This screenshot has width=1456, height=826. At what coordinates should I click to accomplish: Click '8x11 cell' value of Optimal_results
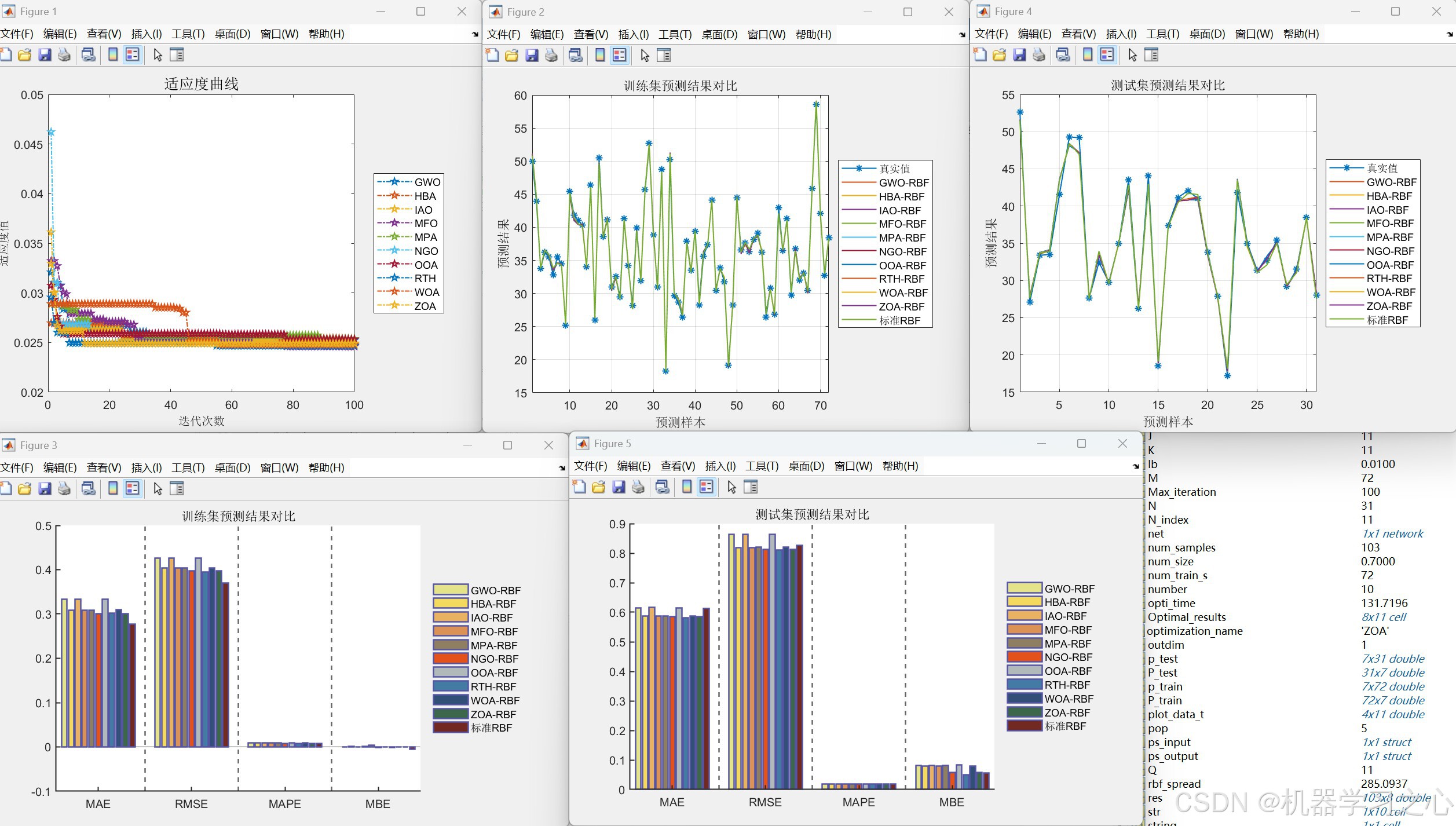(1384, 617)
